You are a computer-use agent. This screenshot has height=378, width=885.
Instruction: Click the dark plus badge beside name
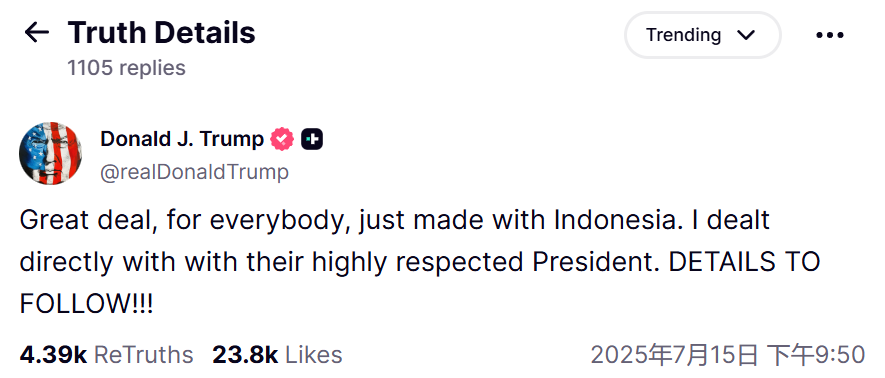pyautogui.click(x=312, y=139)
